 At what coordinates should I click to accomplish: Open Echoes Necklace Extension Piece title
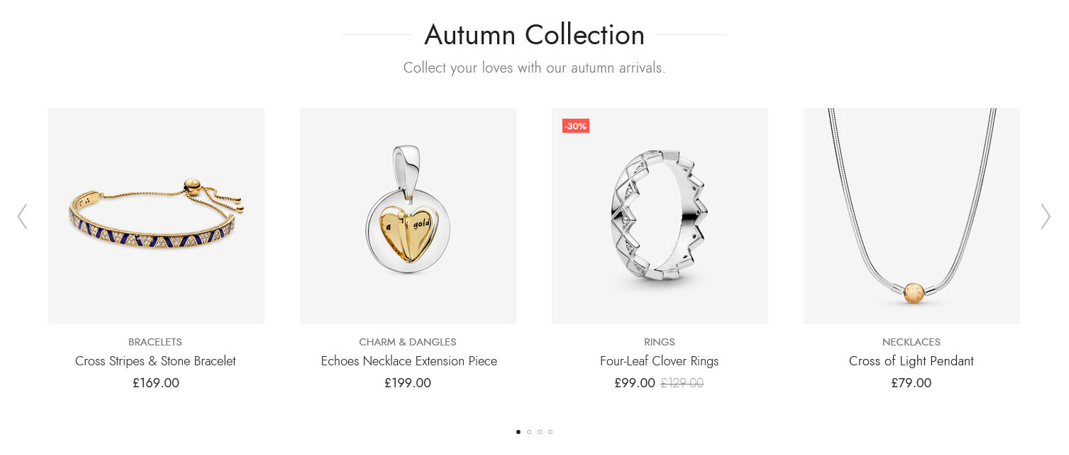(409, 361)
